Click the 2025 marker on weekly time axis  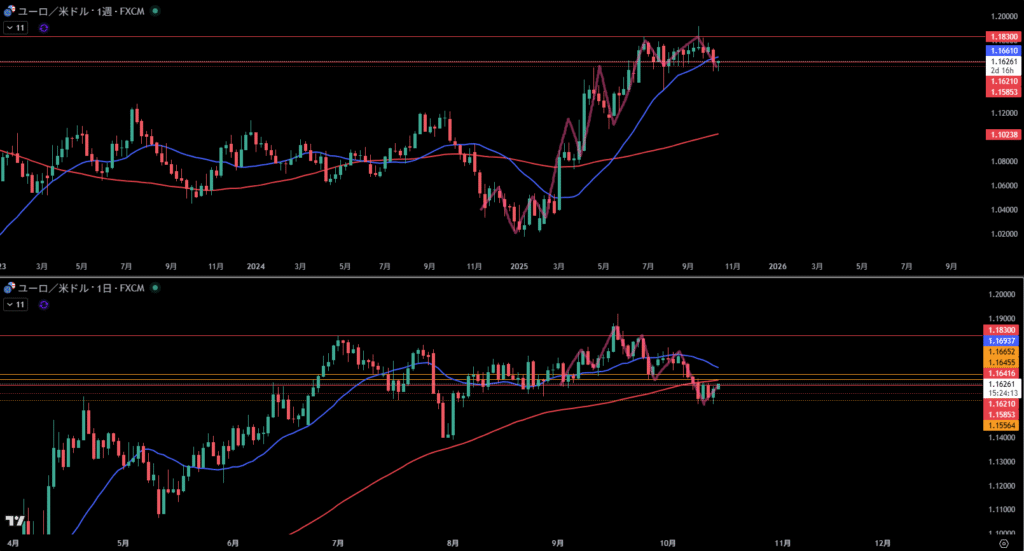point(517,267)
